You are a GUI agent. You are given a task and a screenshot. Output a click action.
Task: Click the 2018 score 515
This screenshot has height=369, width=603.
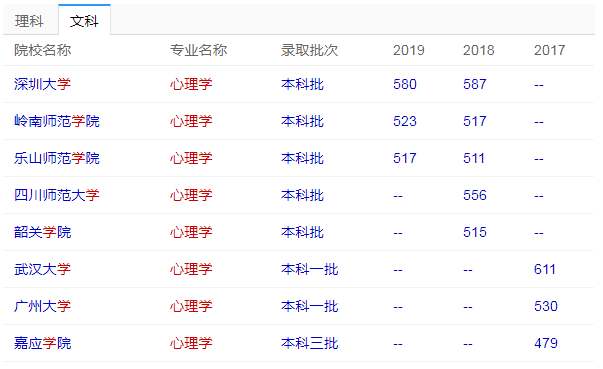[x=475, y=232]
